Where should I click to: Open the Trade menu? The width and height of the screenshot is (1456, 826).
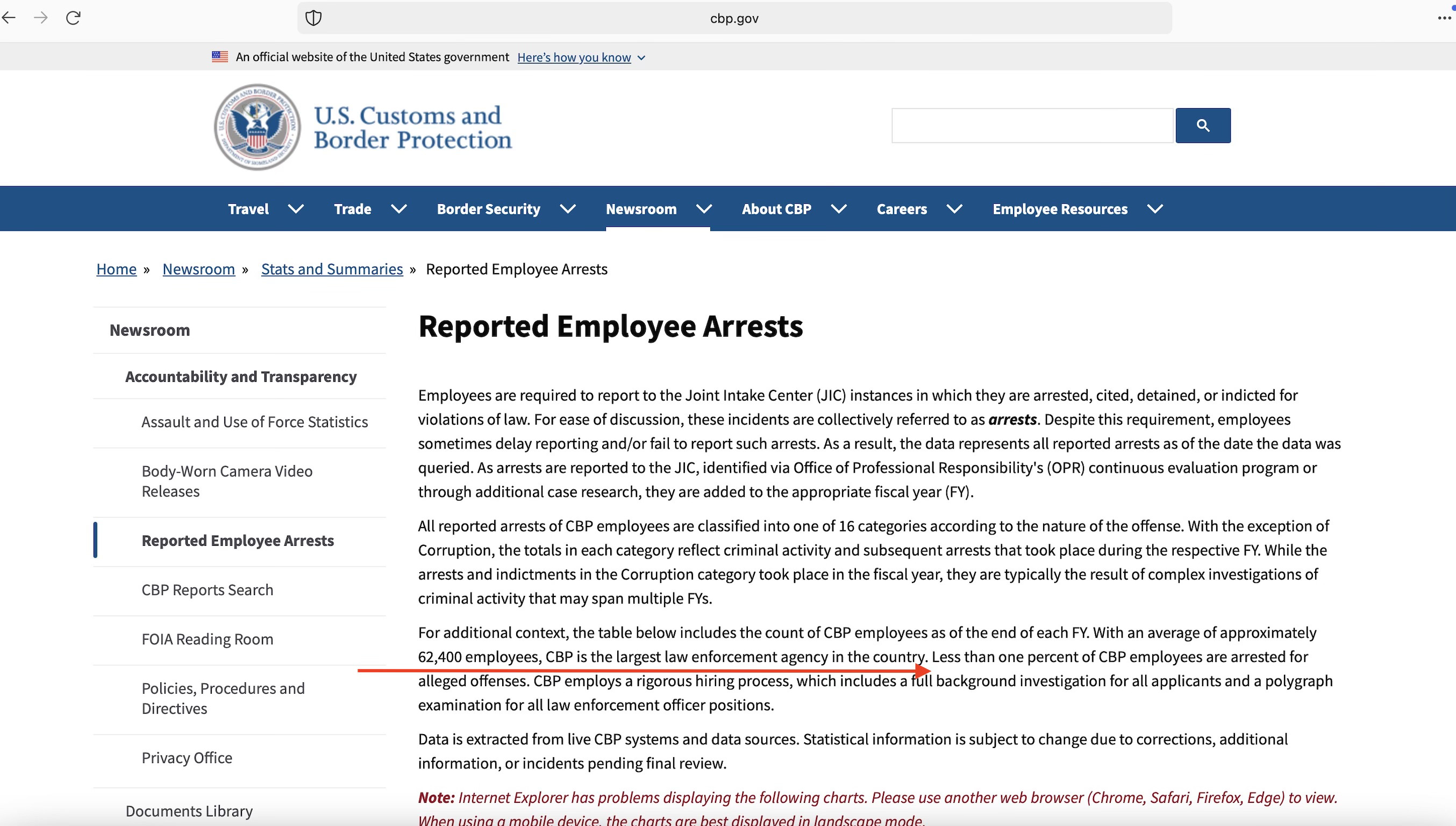point(353,209)
